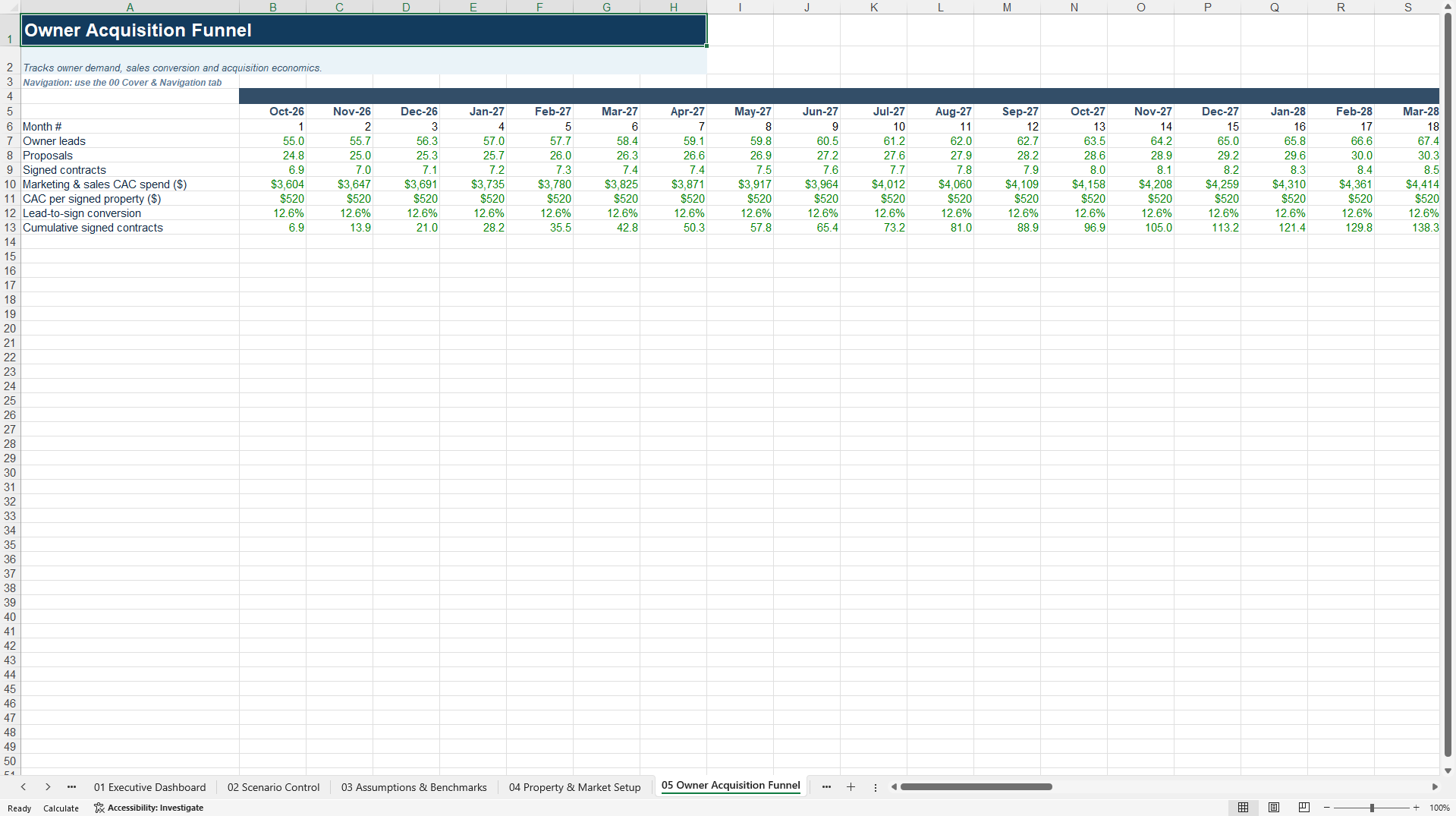
Task: Click the Navigation: use 00 Cover text
Action: click(x=122, y=83)
